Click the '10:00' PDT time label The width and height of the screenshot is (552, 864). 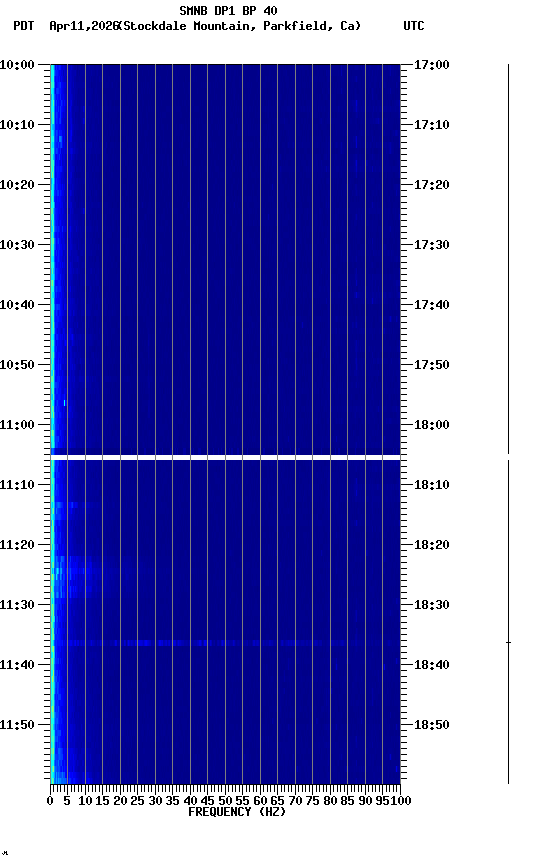[x=17, y=65]
